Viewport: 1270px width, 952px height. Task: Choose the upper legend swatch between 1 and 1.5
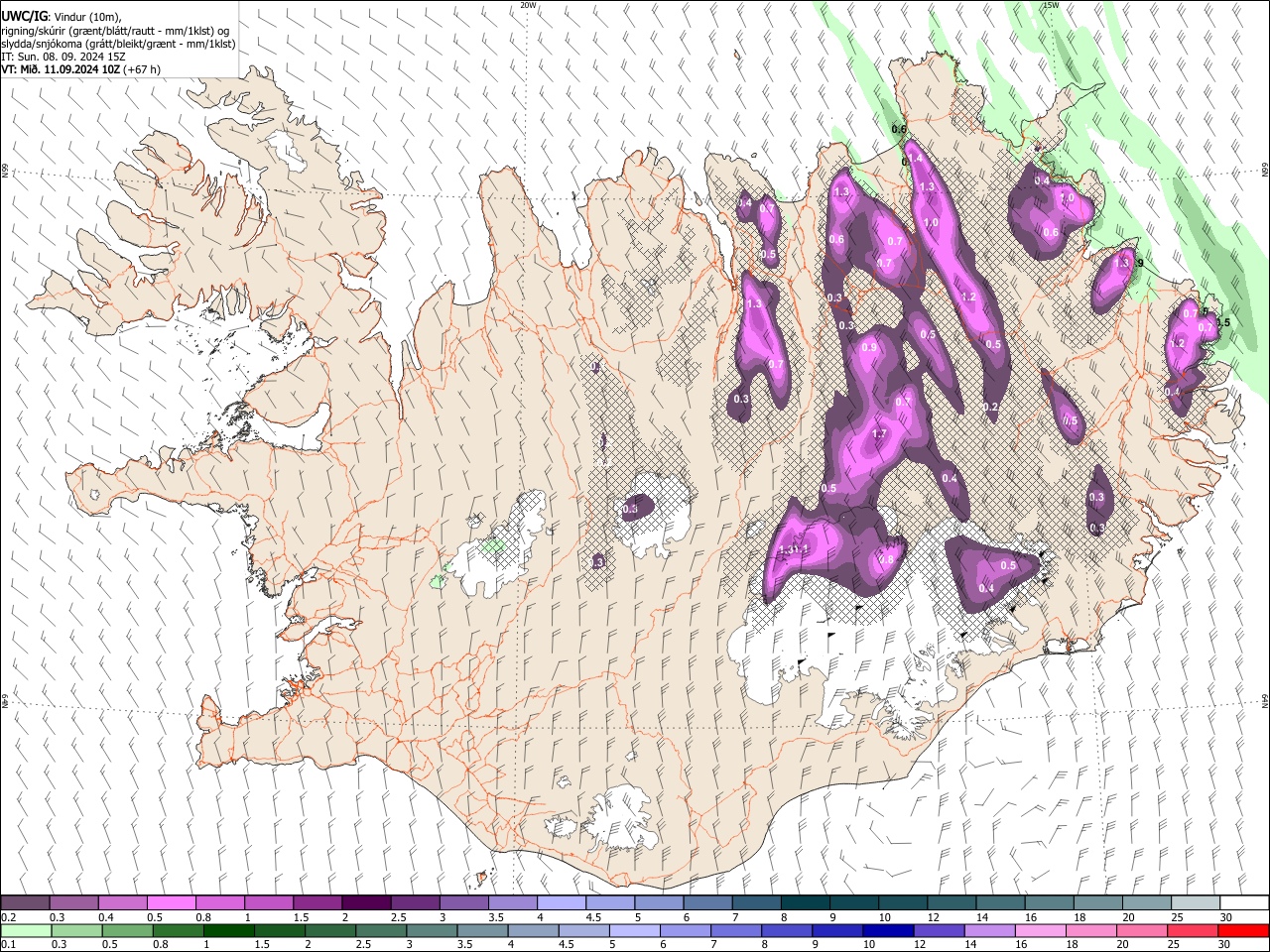click(268, 902)
